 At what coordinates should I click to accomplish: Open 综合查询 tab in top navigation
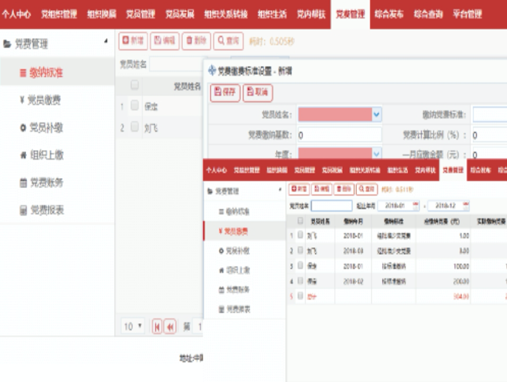428,14
